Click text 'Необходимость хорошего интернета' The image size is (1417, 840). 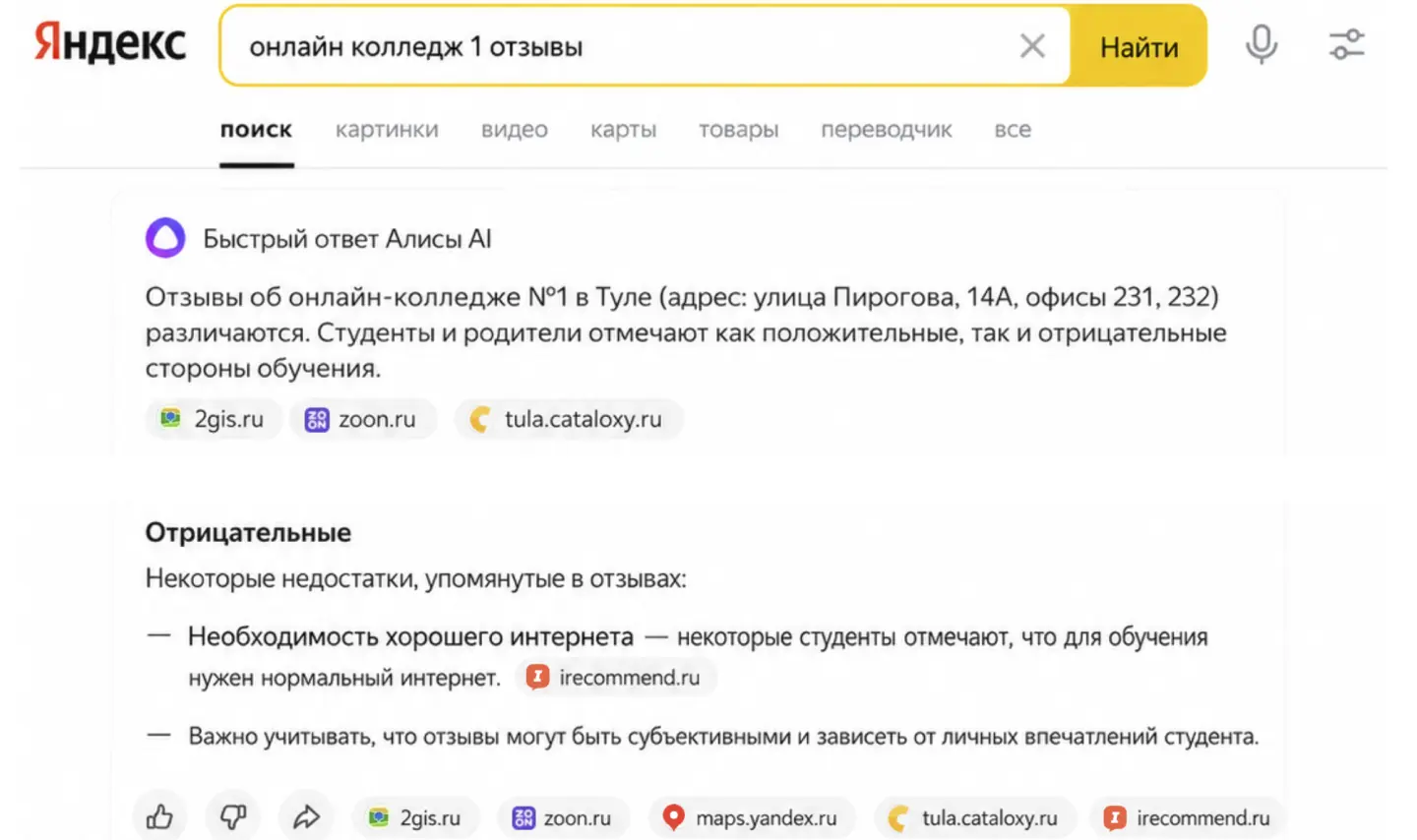[410, 637]
